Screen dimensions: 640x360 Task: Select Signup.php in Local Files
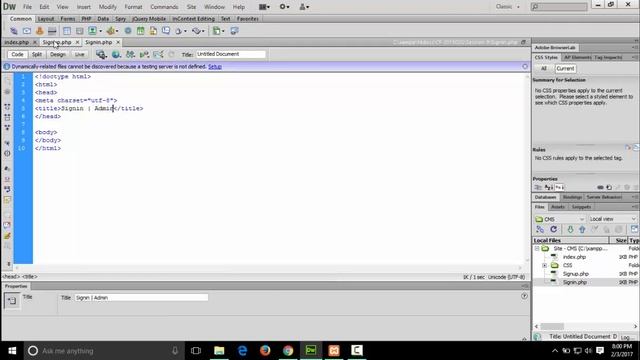[x=576, y=274]
